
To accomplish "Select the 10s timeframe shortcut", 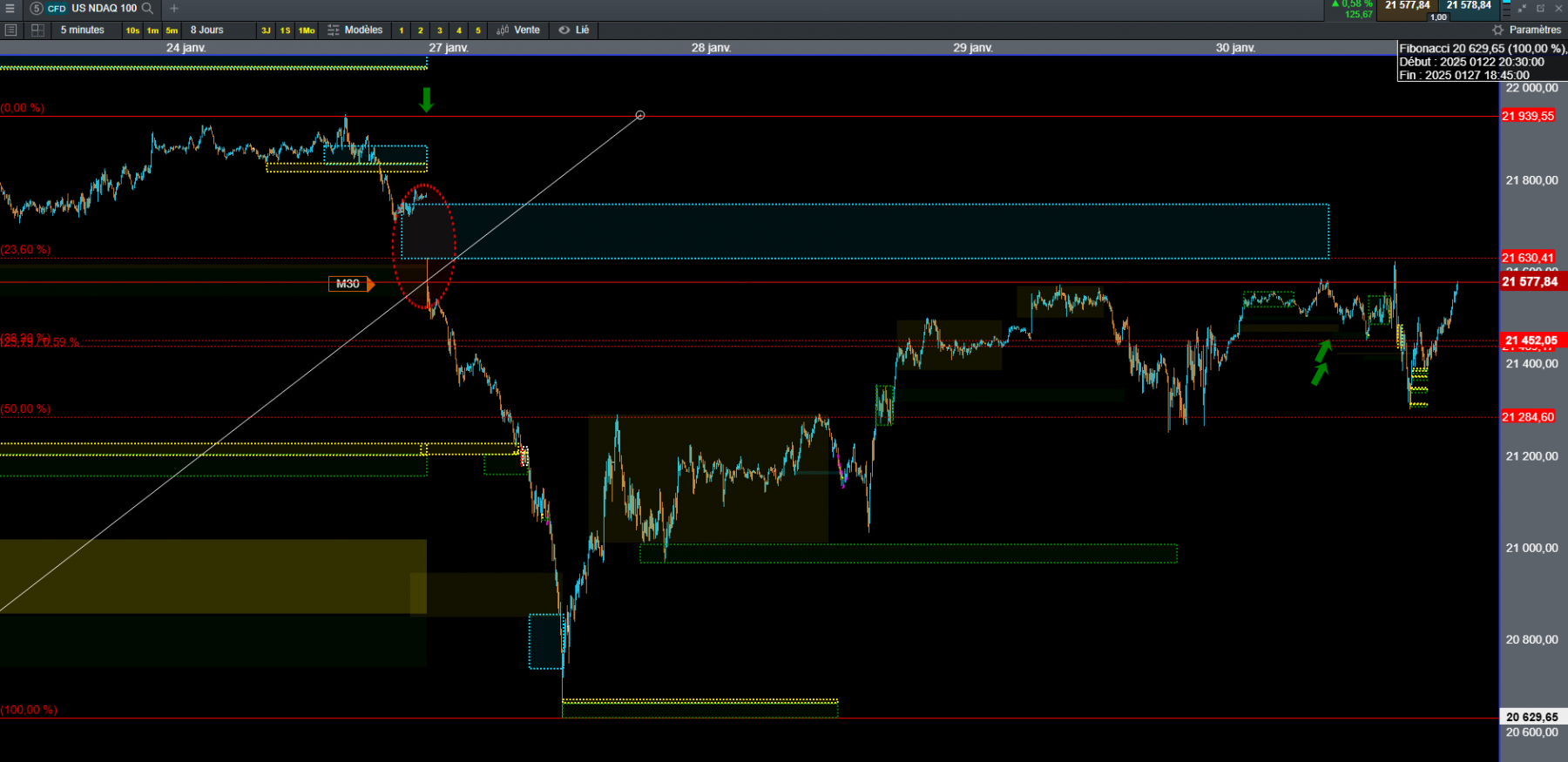I will [x=132, y=30].
